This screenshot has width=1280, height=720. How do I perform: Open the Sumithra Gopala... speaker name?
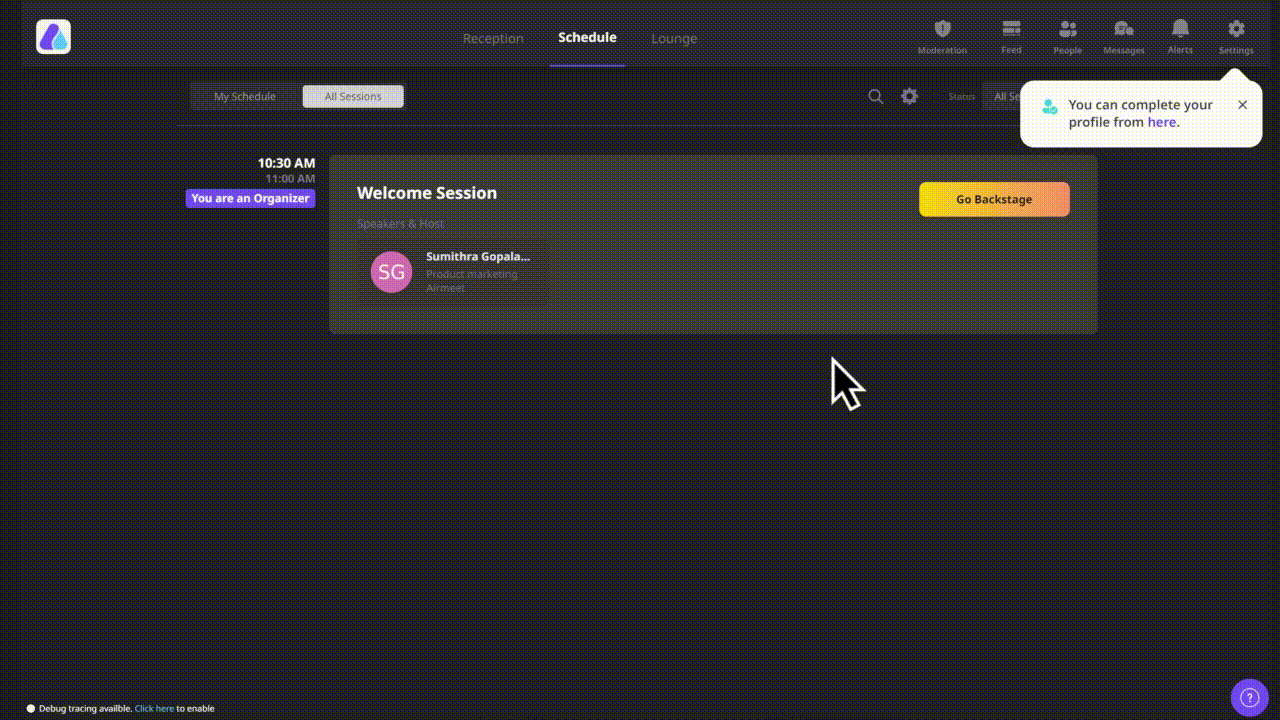point(478,256)
